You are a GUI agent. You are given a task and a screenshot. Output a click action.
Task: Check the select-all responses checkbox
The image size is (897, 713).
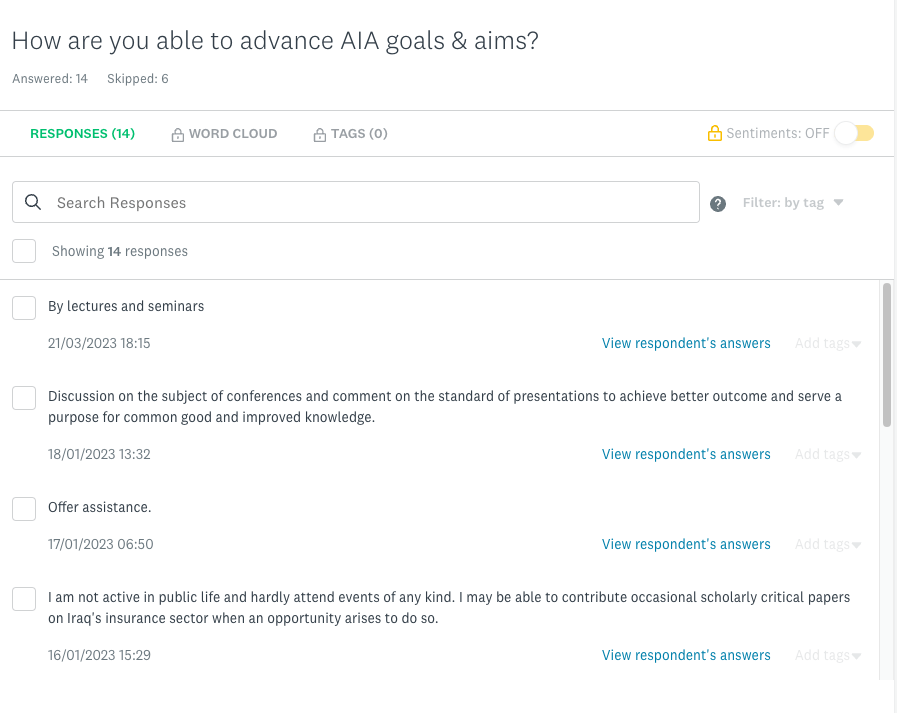coord(24,251)
